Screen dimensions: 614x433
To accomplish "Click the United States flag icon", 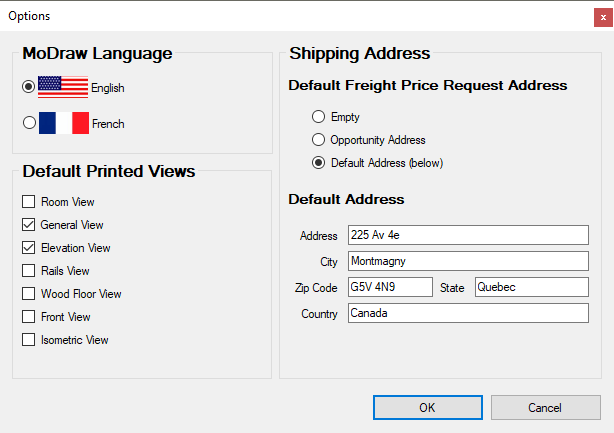I will coord(63,87).
